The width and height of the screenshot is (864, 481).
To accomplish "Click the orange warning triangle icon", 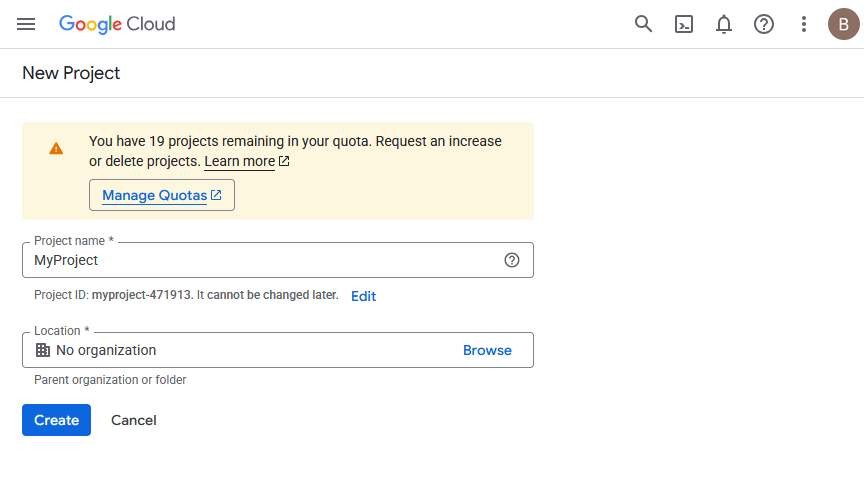I will point(56,148).
